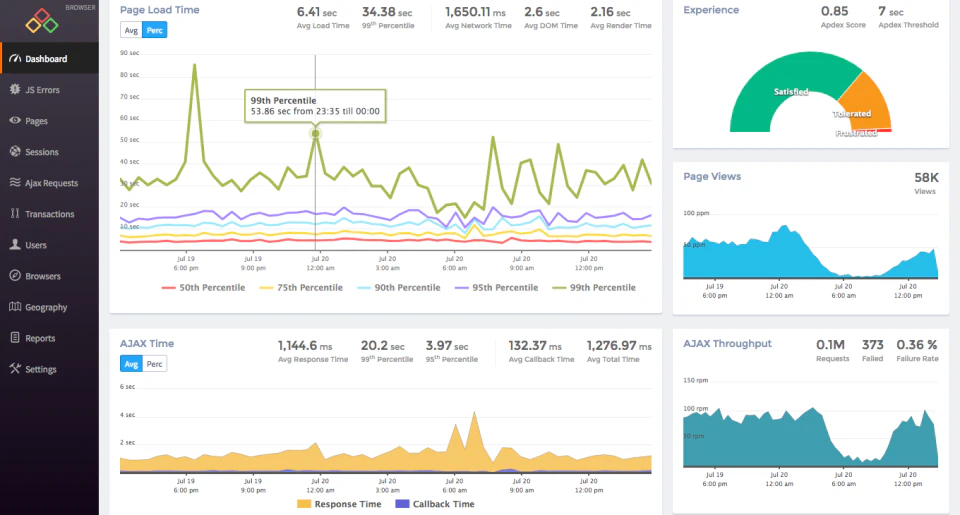
Task: Click the Settings wrench icon
Action: 15,369
